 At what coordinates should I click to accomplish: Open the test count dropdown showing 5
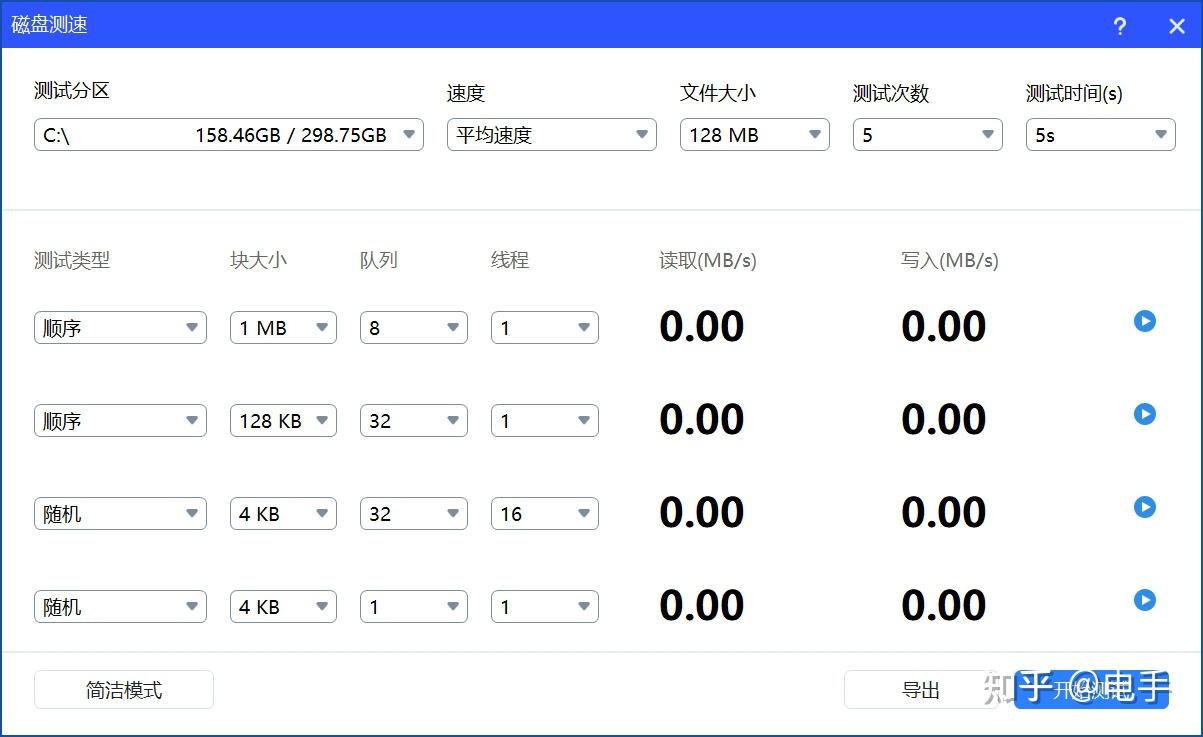926,134
